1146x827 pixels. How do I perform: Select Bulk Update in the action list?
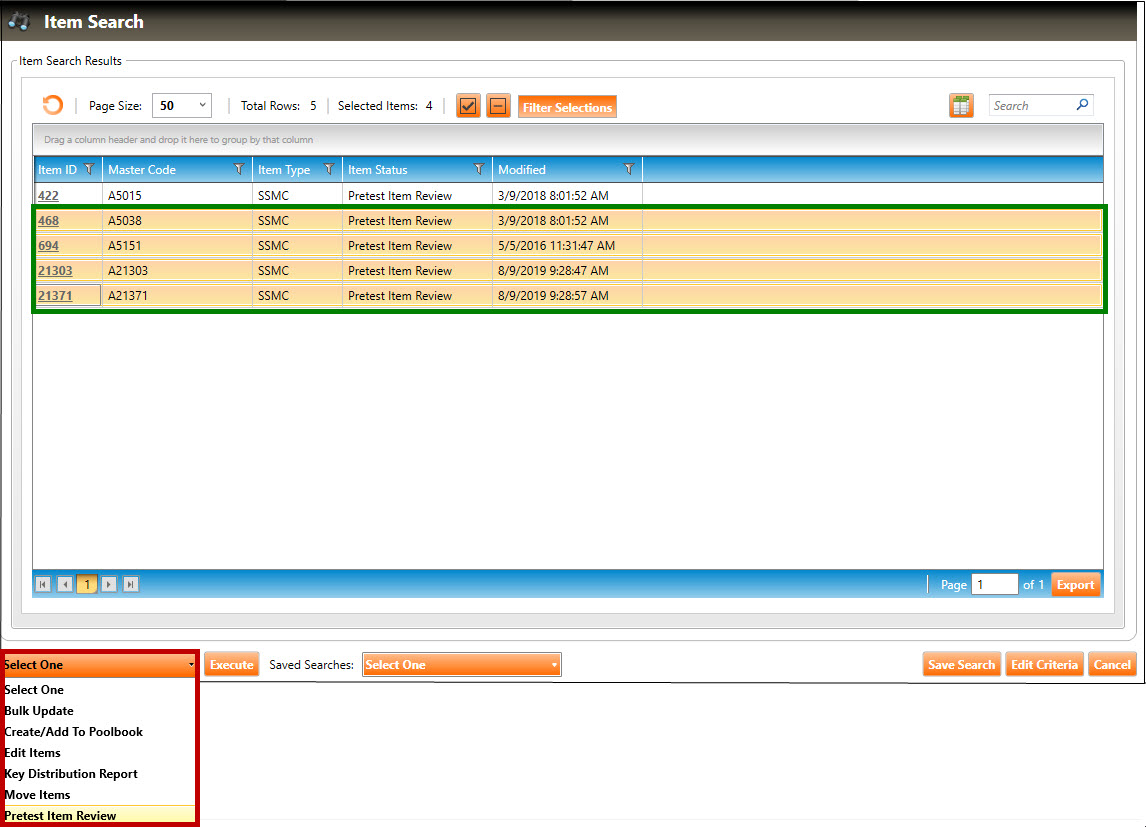39,711
